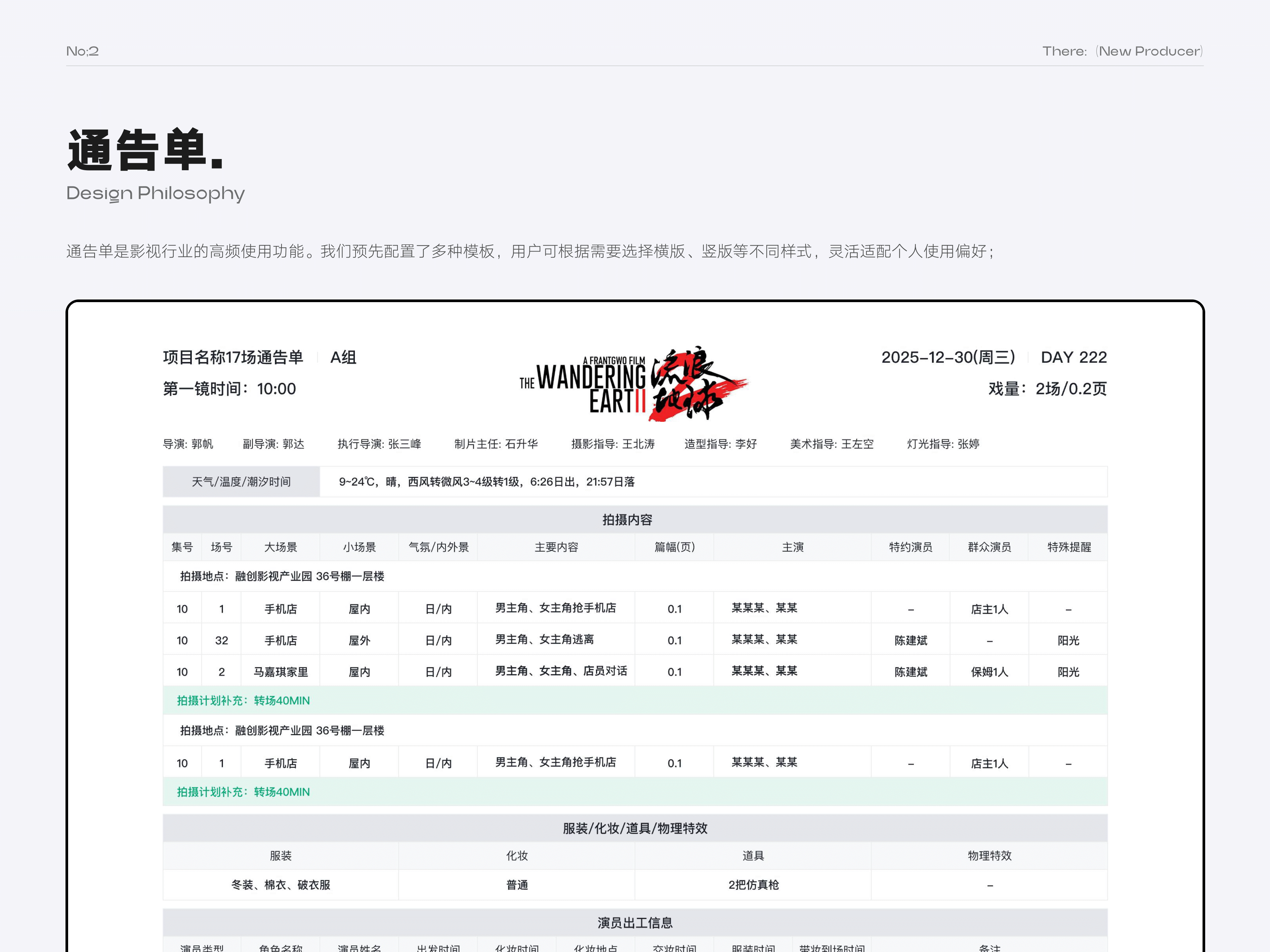
Task: Click 副导演: 郭达 credit
Action: (273, 444)
